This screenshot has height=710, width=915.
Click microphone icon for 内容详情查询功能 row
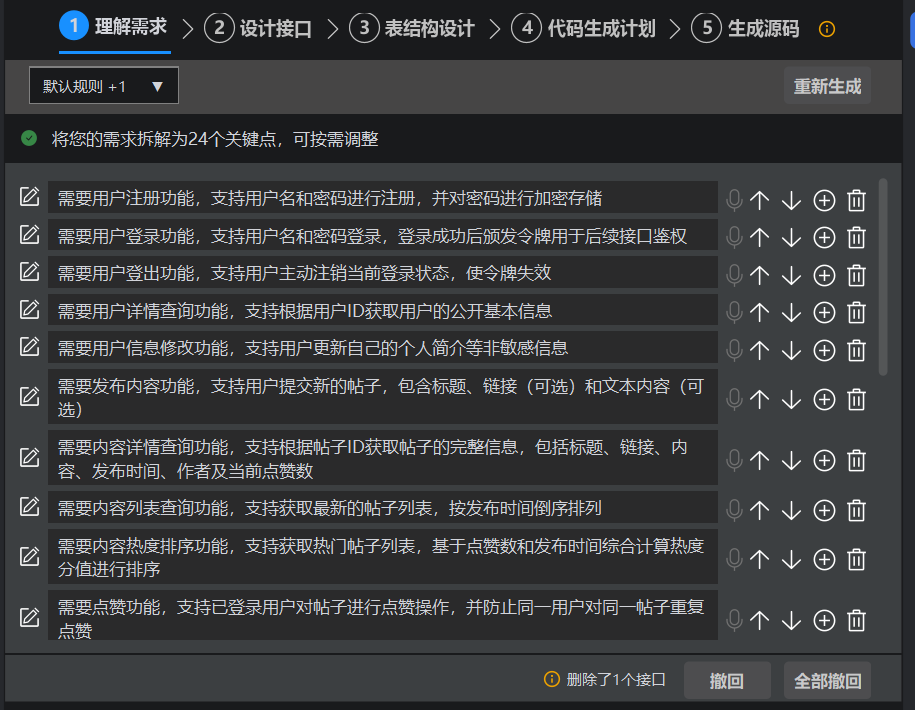pyautogui.click(x=734, y=460)
